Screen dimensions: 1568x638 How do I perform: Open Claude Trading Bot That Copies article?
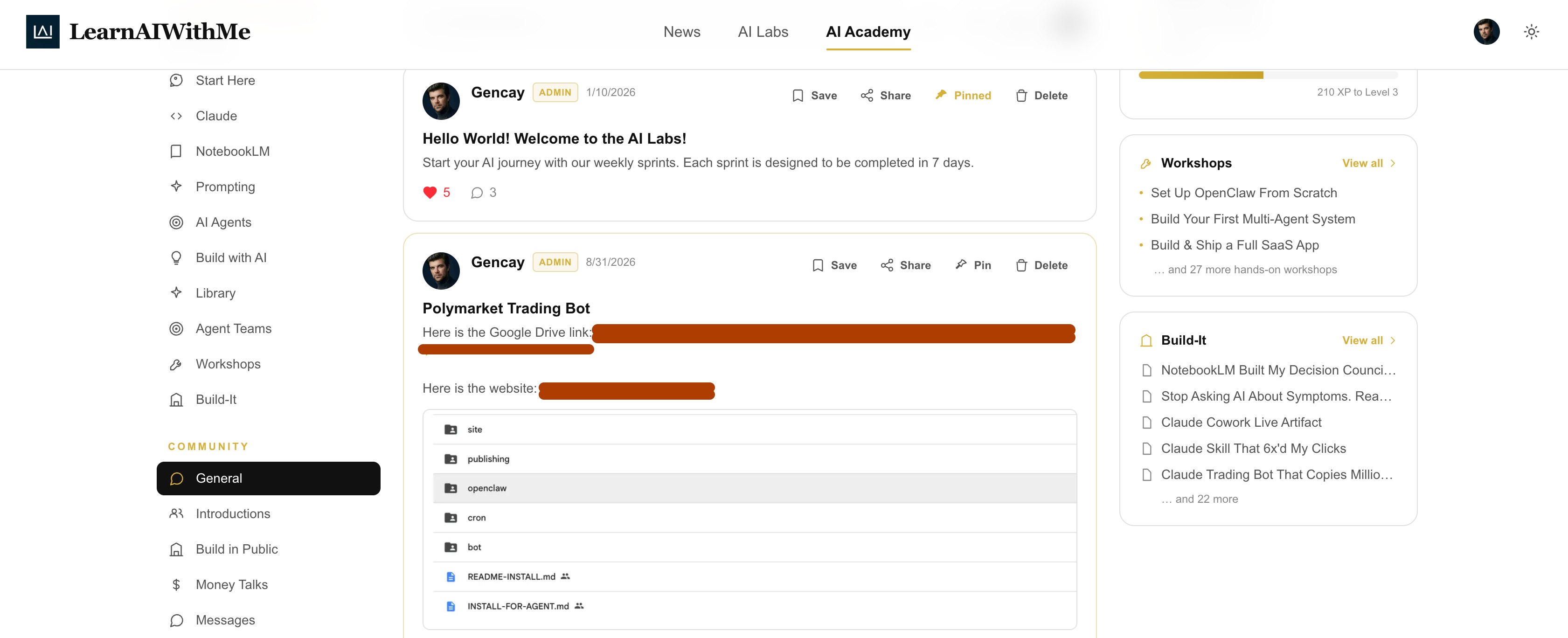1277,475
